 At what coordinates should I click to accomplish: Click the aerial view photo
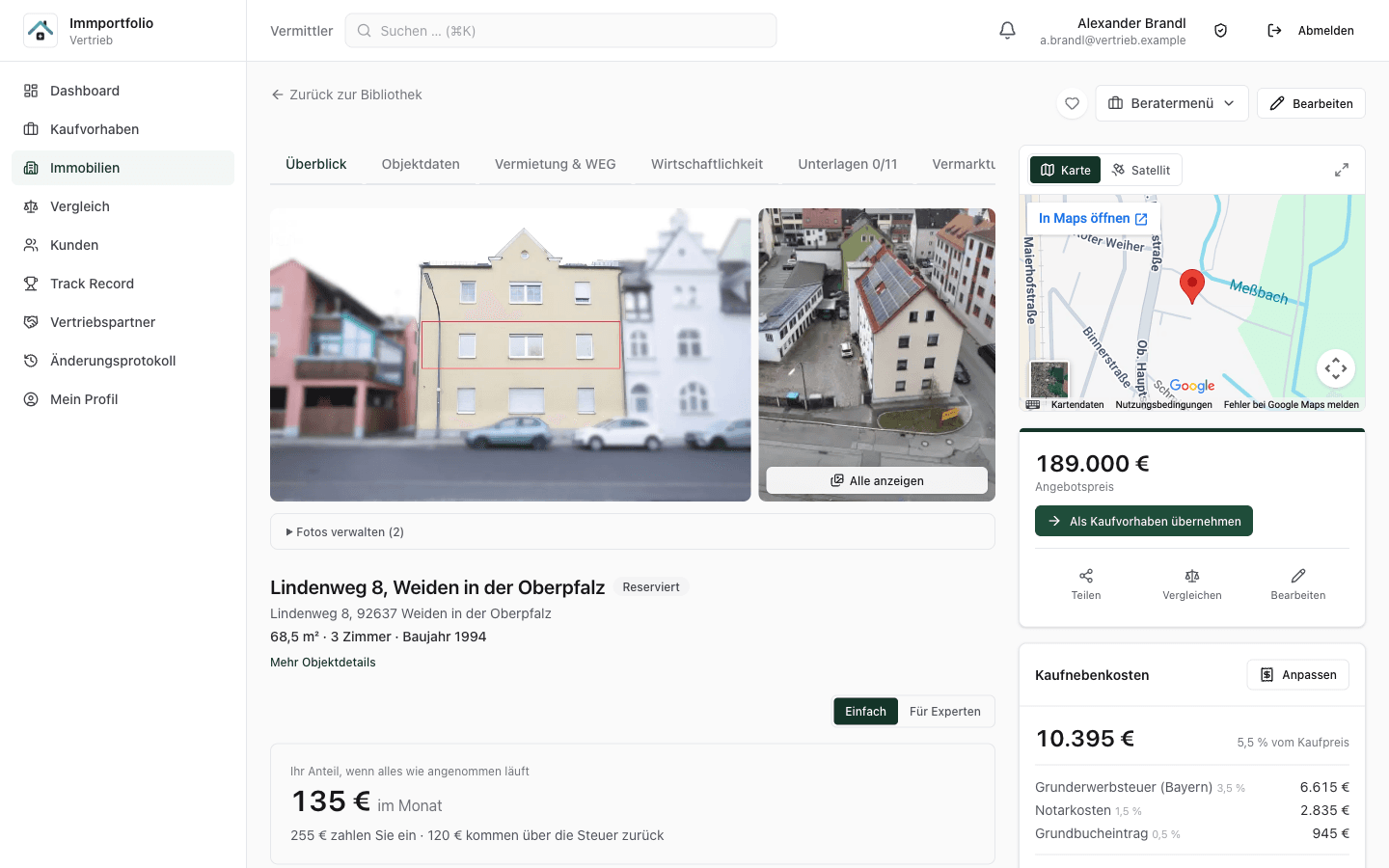[x=877, y=338]
